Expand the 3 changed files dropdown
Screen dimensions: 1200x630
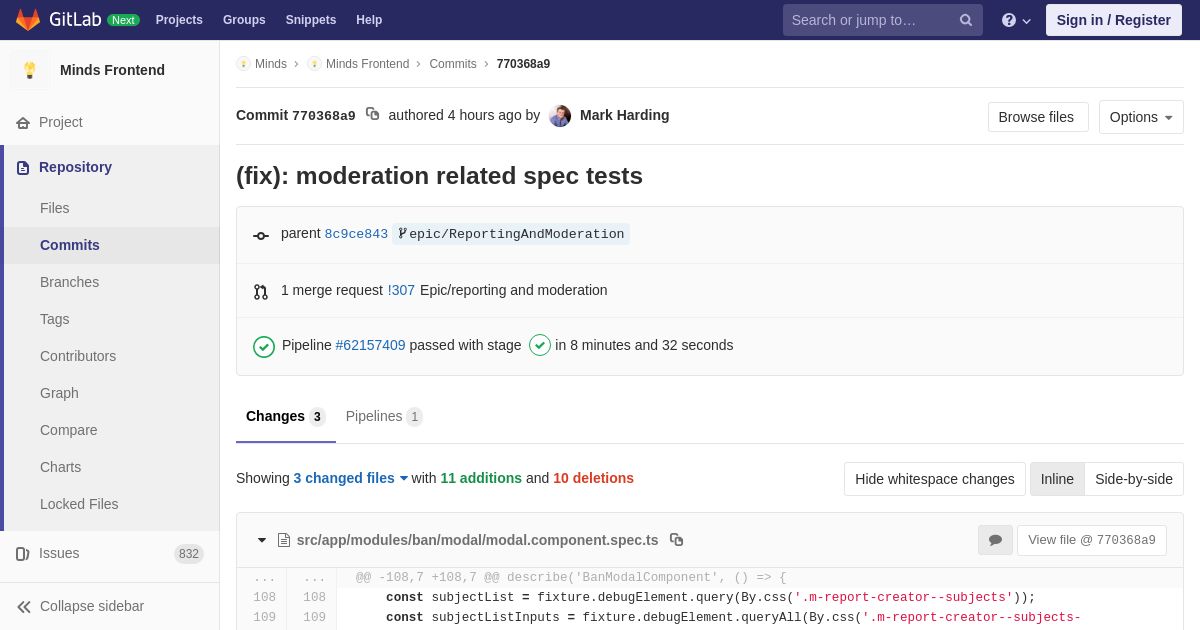point(351,478)
